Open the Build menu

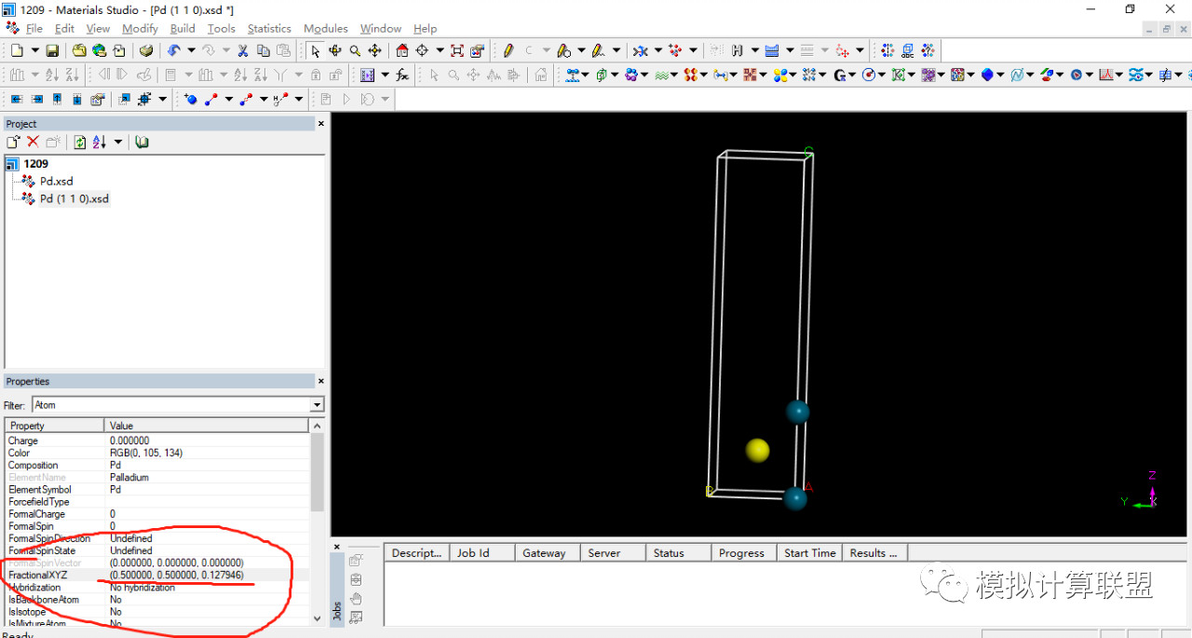pyautogui.click(x=182, y=29)
